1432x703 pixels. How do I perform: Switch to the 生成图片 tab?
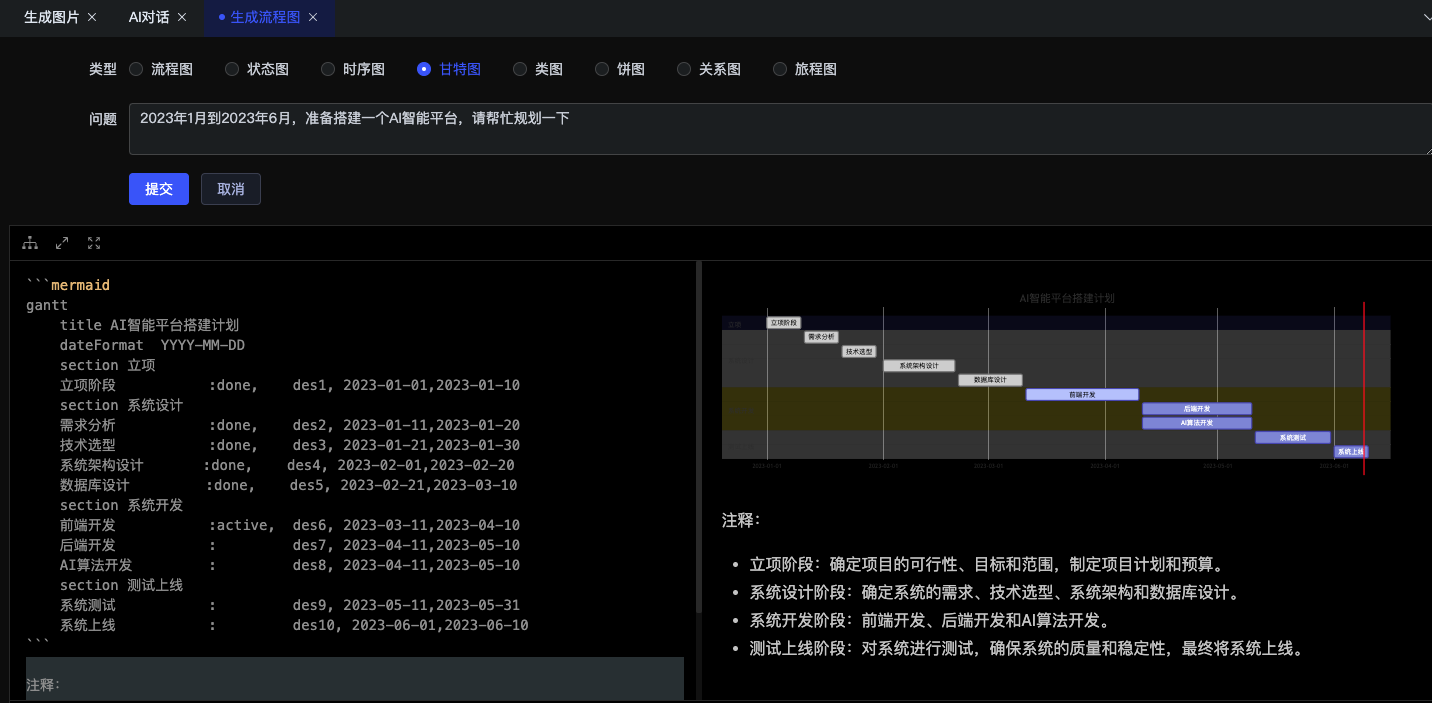click(x=51, y=17)
